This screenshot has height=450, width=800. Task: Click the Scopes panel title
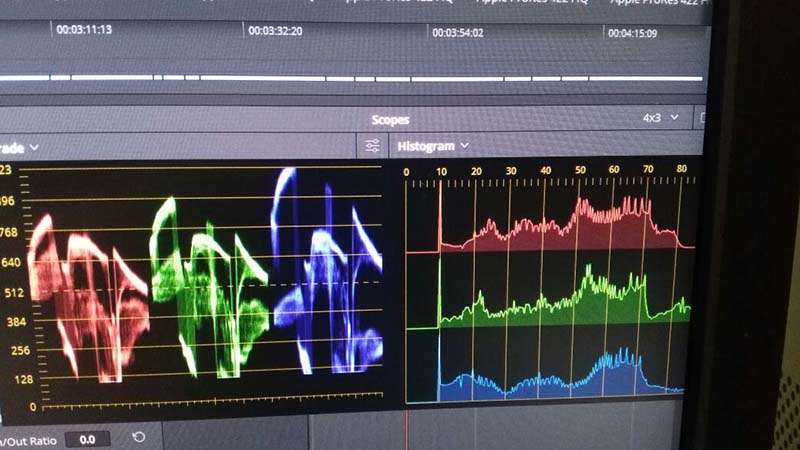click(x=390, y=120)
